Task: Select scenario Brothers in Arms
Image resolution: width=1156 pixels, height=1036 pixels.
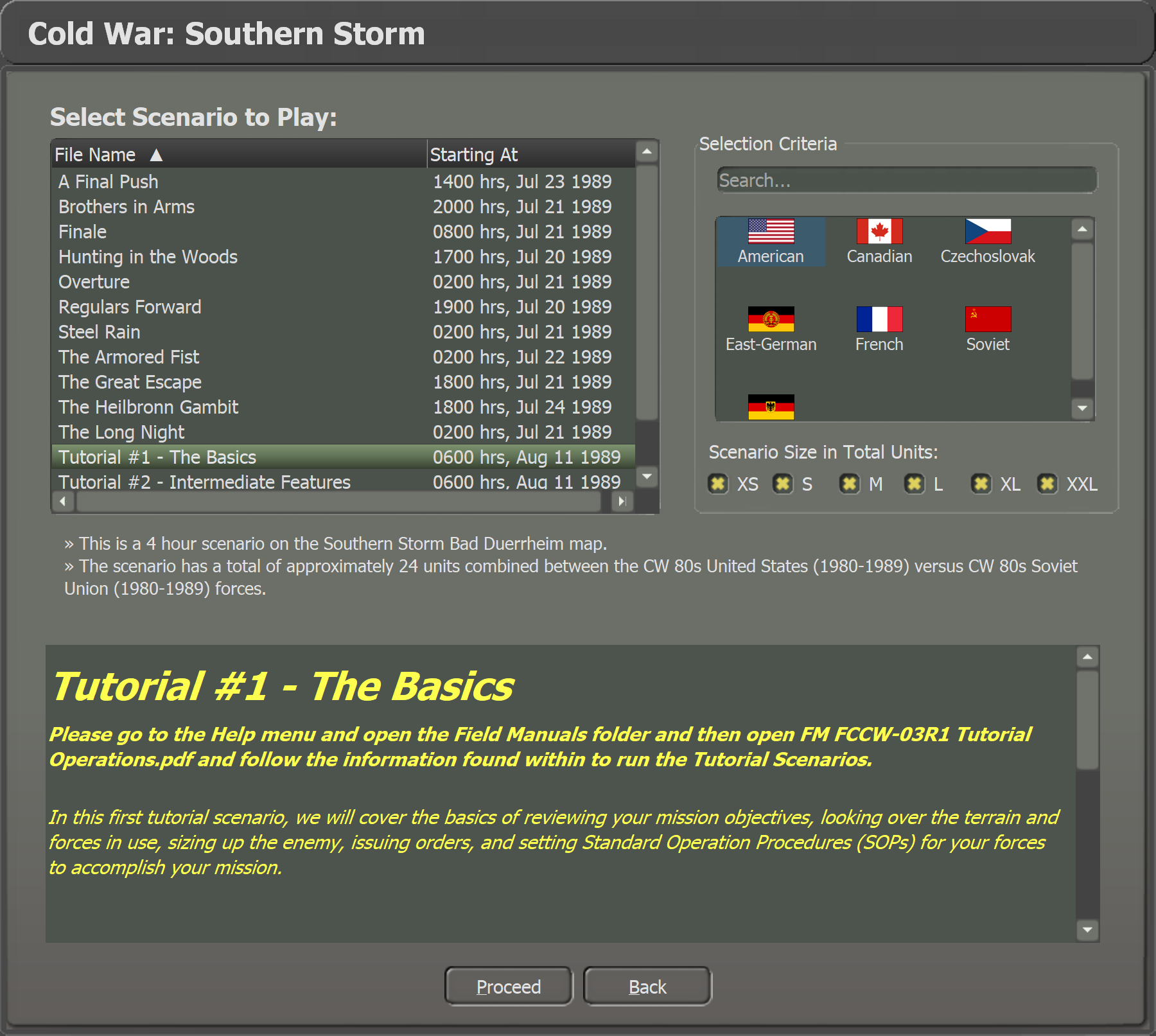Action: coord(344,207)
